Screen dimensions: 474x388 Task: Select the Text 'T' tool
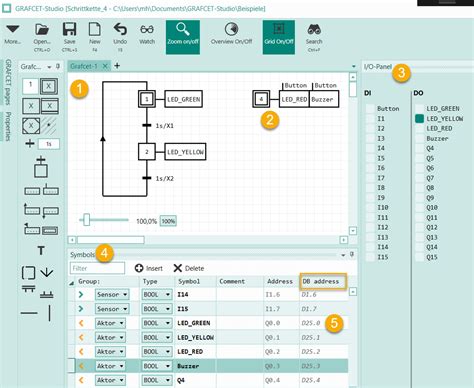[x=41, y=251]
